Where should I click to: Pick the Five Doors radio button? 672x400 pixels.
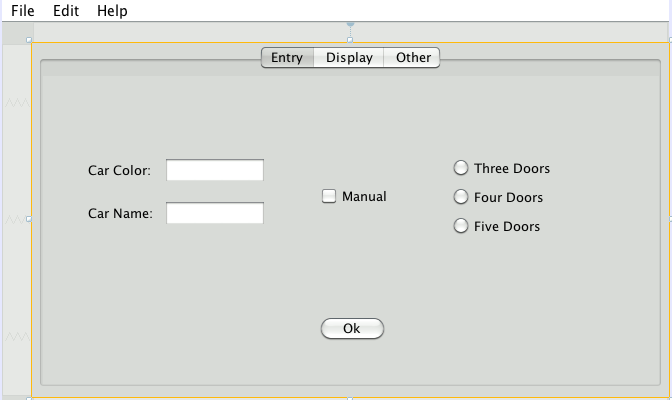pyautogui.click(x=461, y=226)
